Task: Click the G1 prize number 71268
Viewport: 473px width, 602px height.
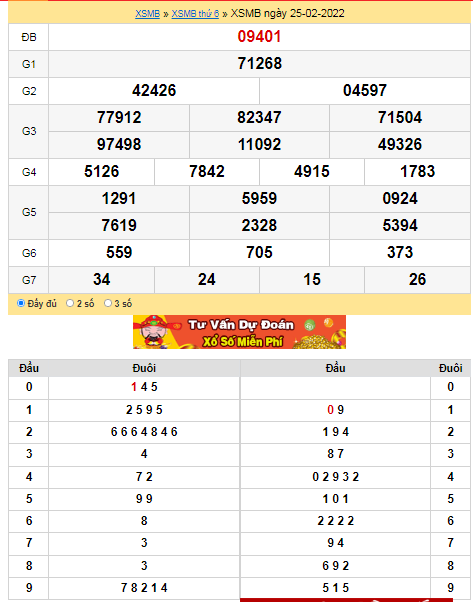Action: 260,63
